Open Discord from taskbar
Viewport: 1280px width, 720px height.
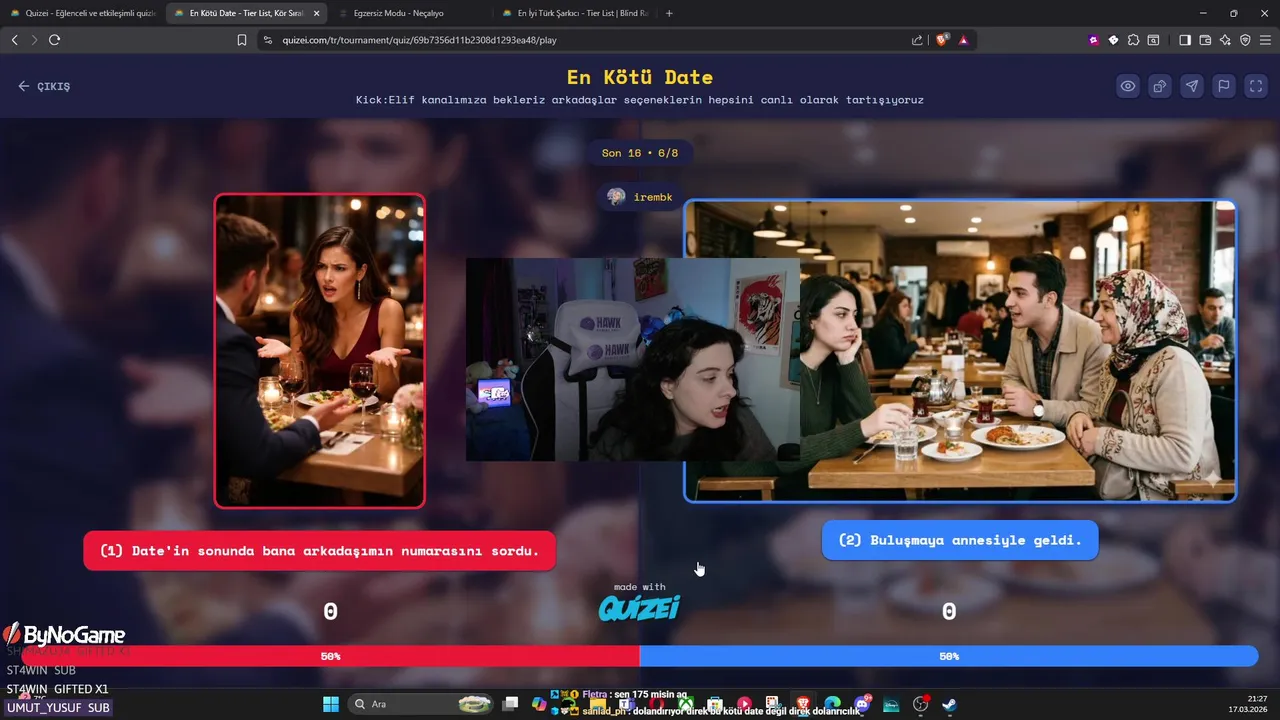[862, 704]
